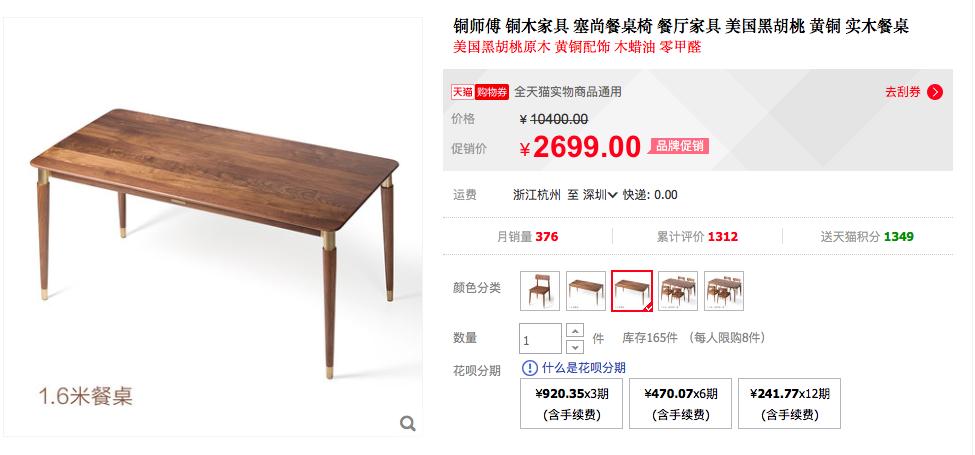Open the 累计评价 1312 reviews

click(x=697, y=236)
